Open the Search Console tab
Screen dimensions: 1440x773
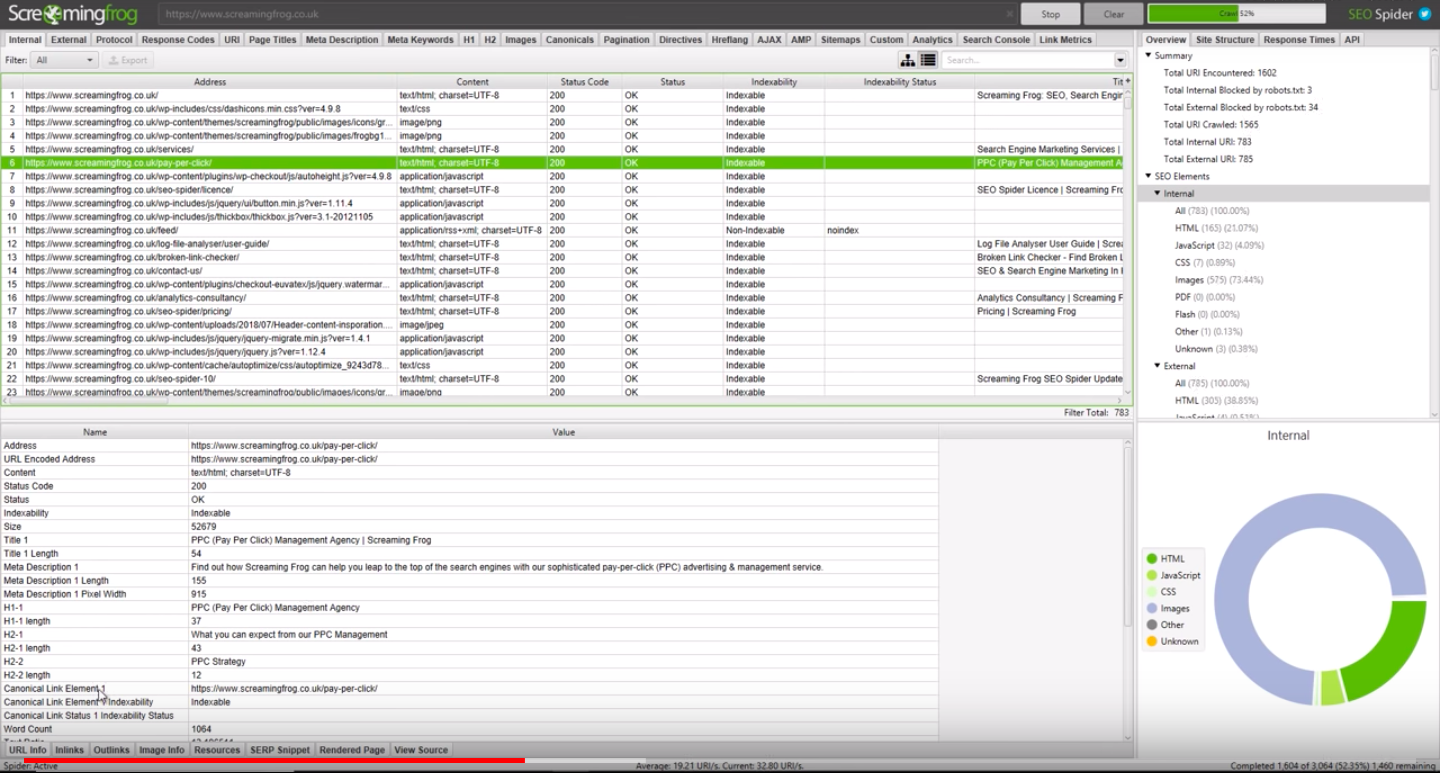(996, 40)
